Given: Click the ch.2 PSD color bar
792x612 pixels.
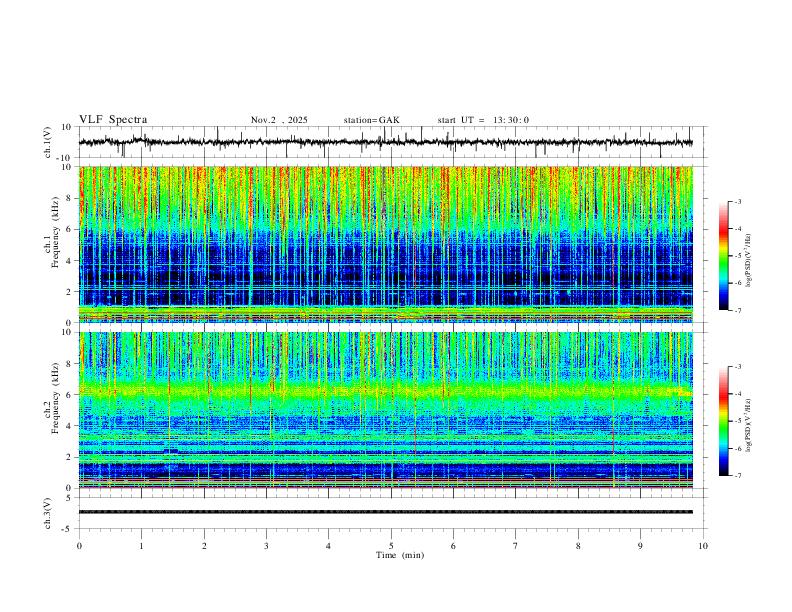Looking at the screenshot, I should click(x=723, y=421).
